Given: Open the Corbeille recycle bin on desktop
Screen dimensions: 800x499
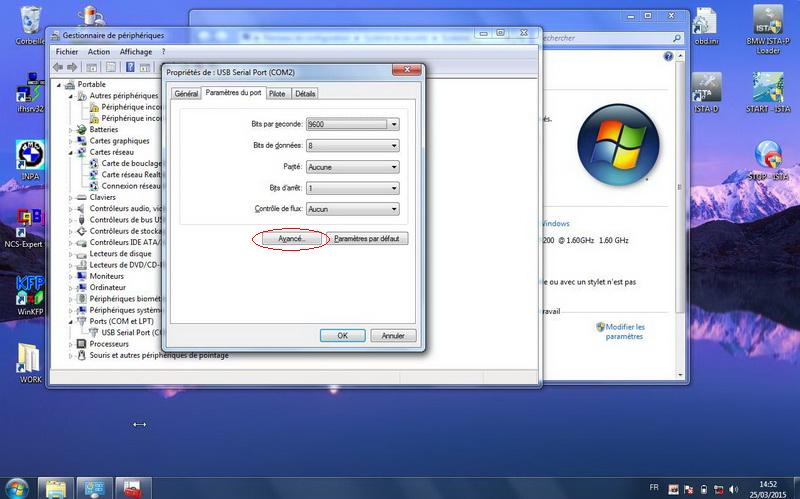Looking at the screenshot, I should (x=30, y=26).
